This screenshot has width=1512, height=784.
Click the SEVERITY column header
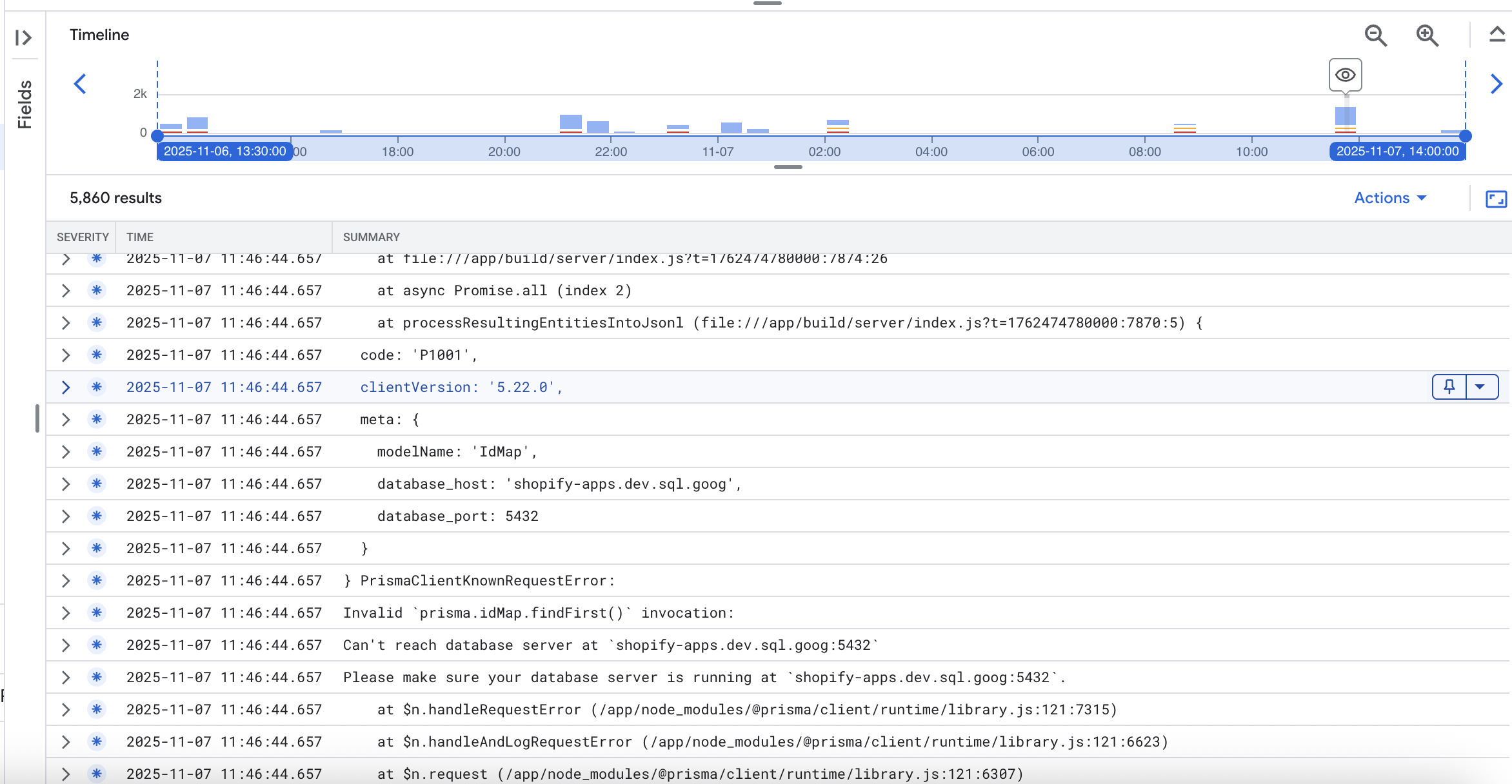click(x=83, y=237)
